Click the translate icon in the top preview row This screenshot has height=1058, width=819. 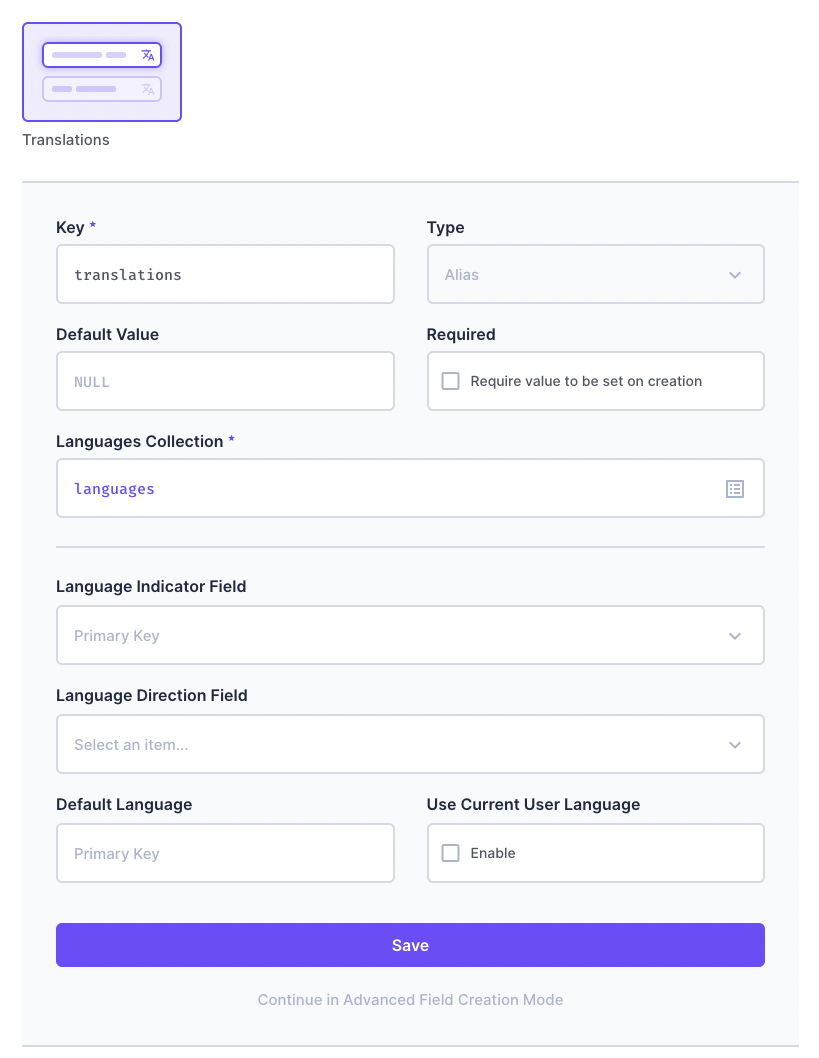pyautogui.click(x=148, y=54)
